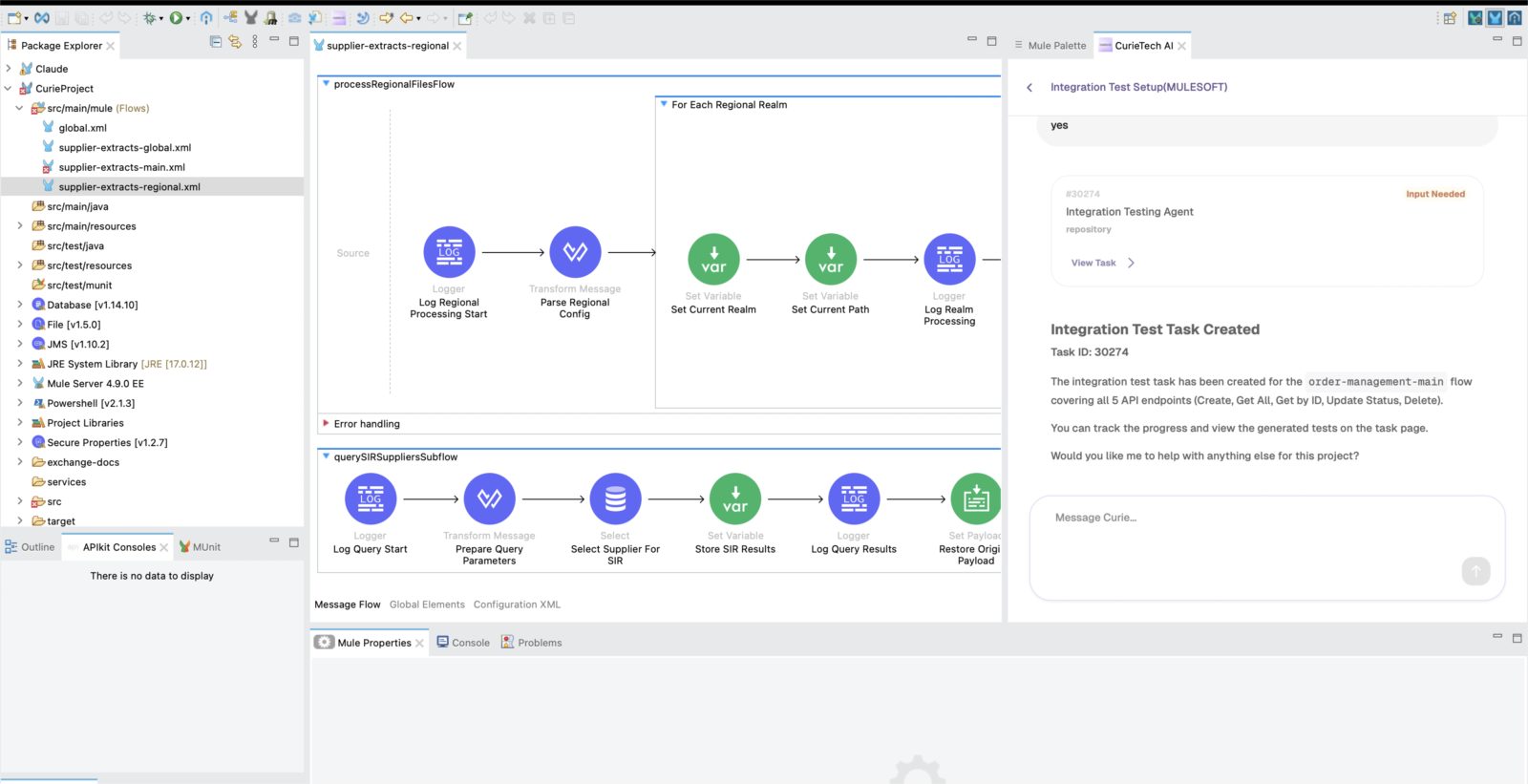Image resolution: width=1528 pixels, height=784 pixels.
Task: Click the green Run button in toolbar
Action: coord(176,18)
